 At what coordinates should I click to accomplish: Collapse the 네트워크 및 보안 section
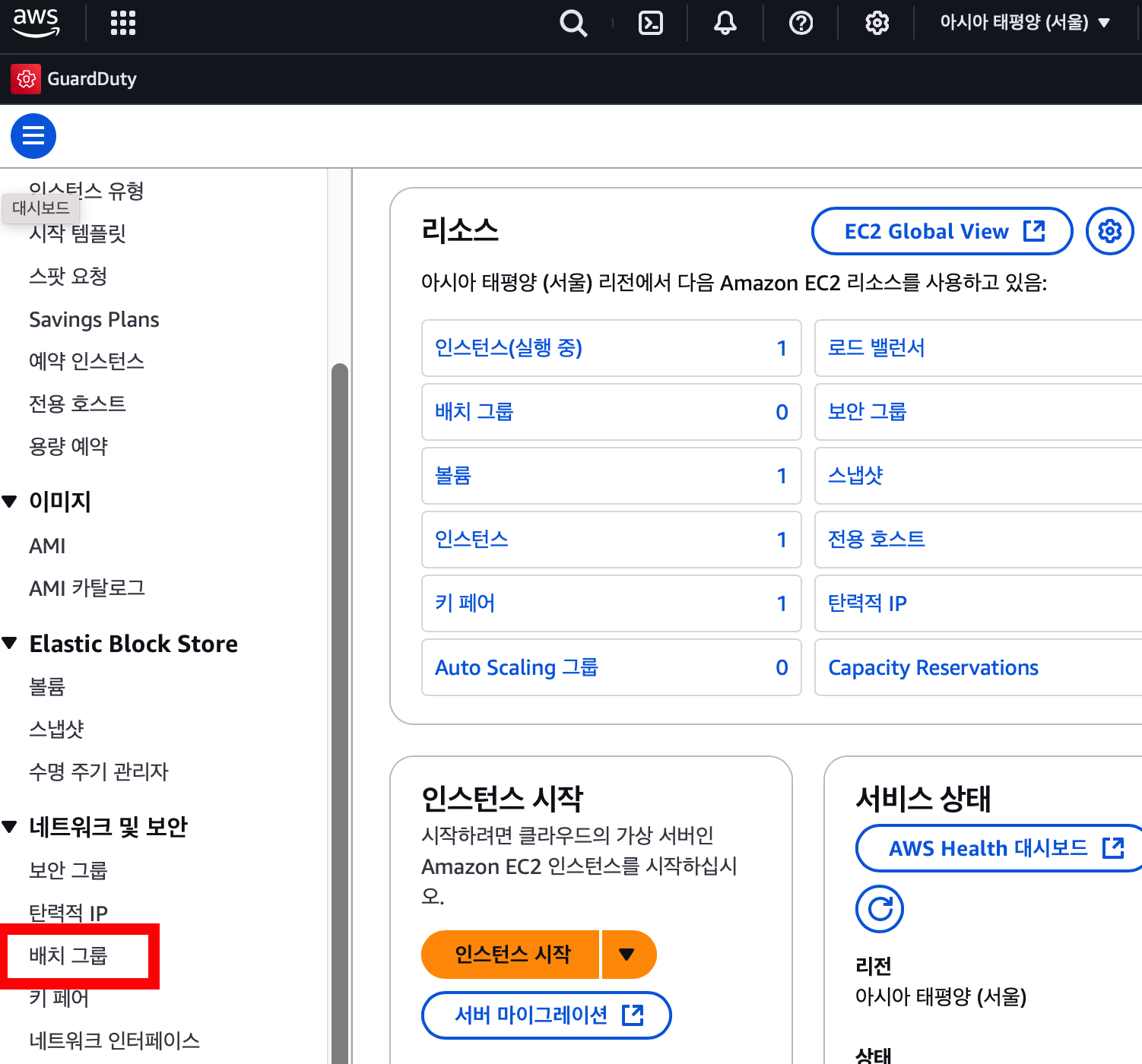pos(10,827)
